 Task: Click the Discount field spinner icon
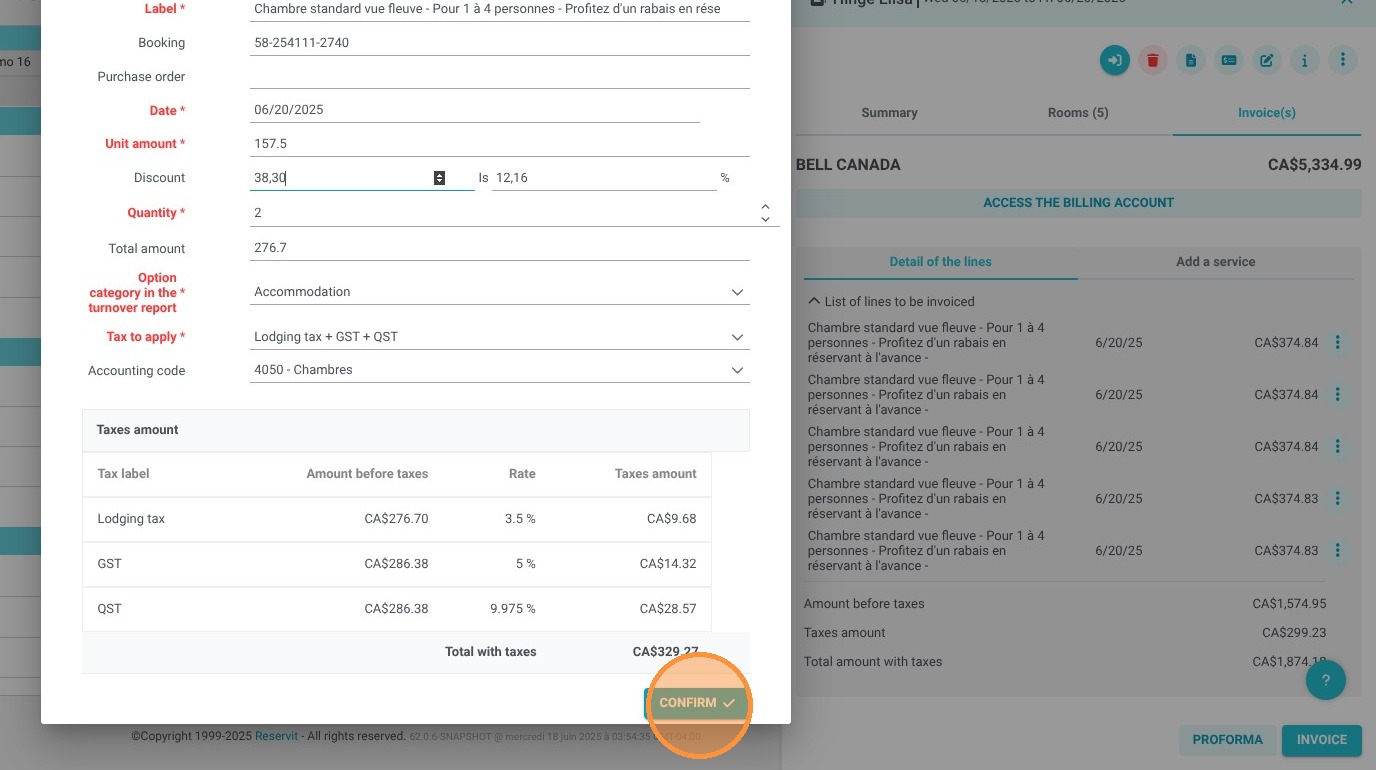coord(439,178)
